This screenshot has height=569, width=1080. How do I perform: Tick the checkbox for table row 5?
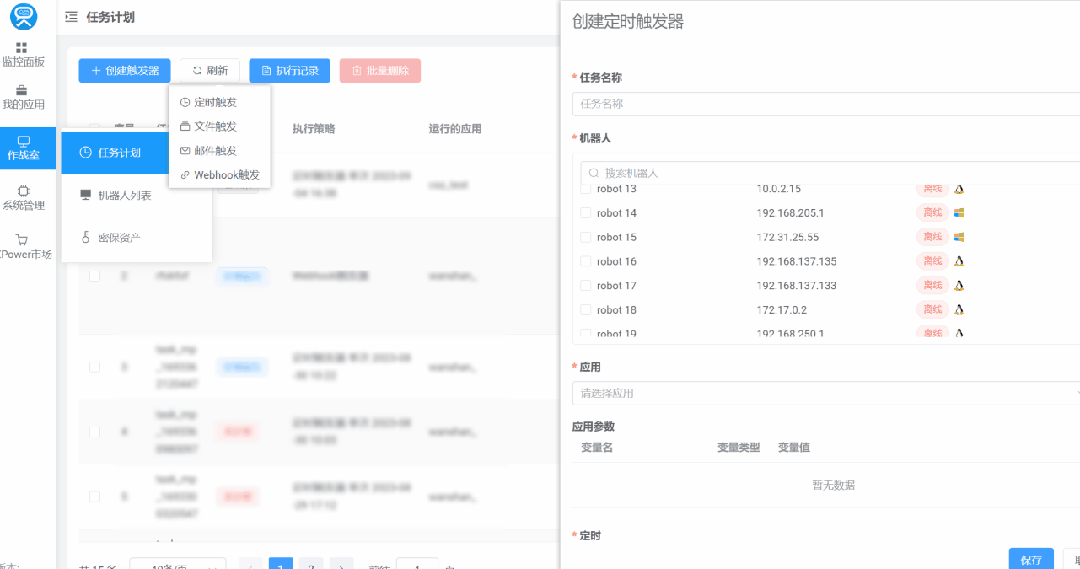(x=94, y=497)
